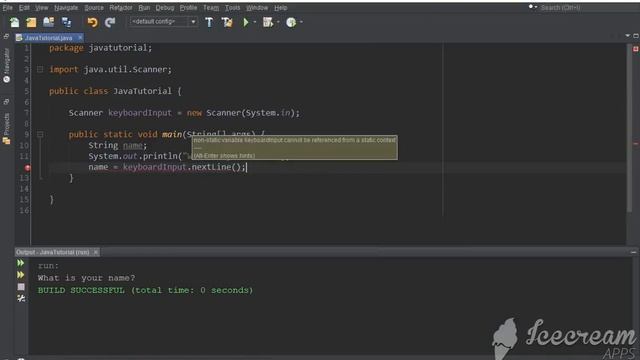Click the Build Project hammer icon
The width and height of the screenshot is (640, 360).
pos(209,22)
